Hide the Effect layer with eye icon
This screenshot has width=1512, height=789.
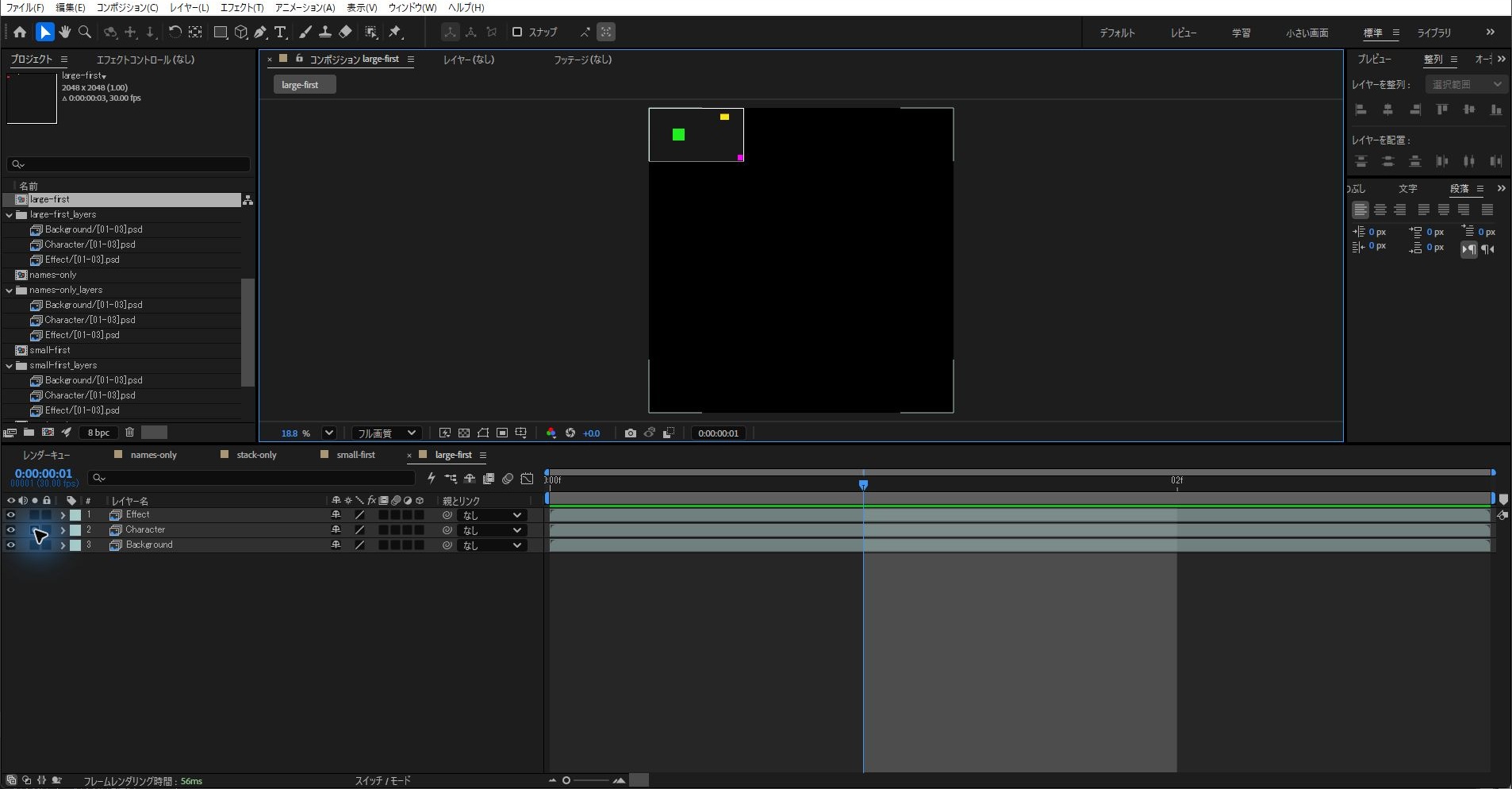pyautogui.click(x=10, y=514)
